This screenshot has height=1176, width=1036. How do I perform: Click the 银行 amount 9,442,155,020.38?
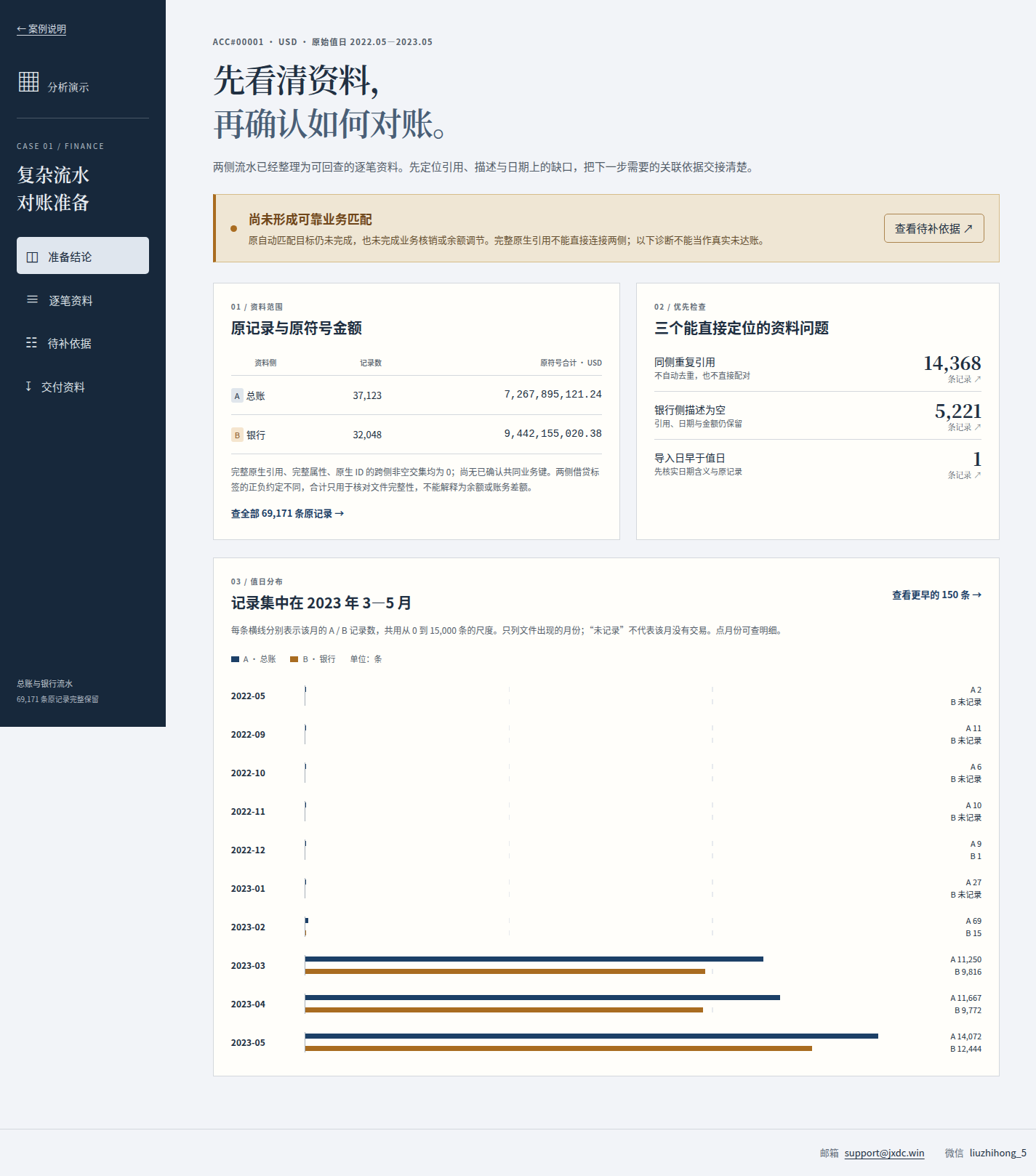[553, 433]
